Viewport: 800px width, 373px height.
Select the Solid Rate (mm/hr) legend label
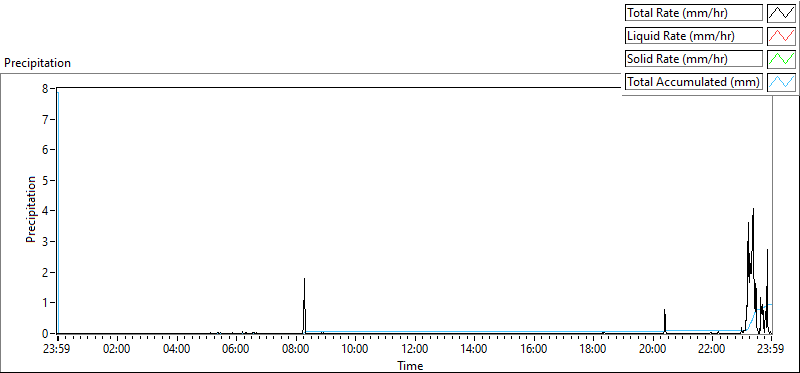pos(694,59)
